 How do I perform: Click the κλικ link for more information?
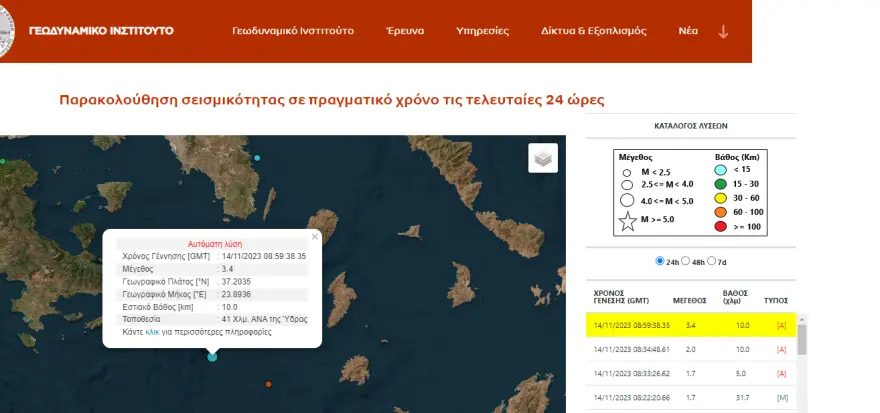tap(152, 330)
